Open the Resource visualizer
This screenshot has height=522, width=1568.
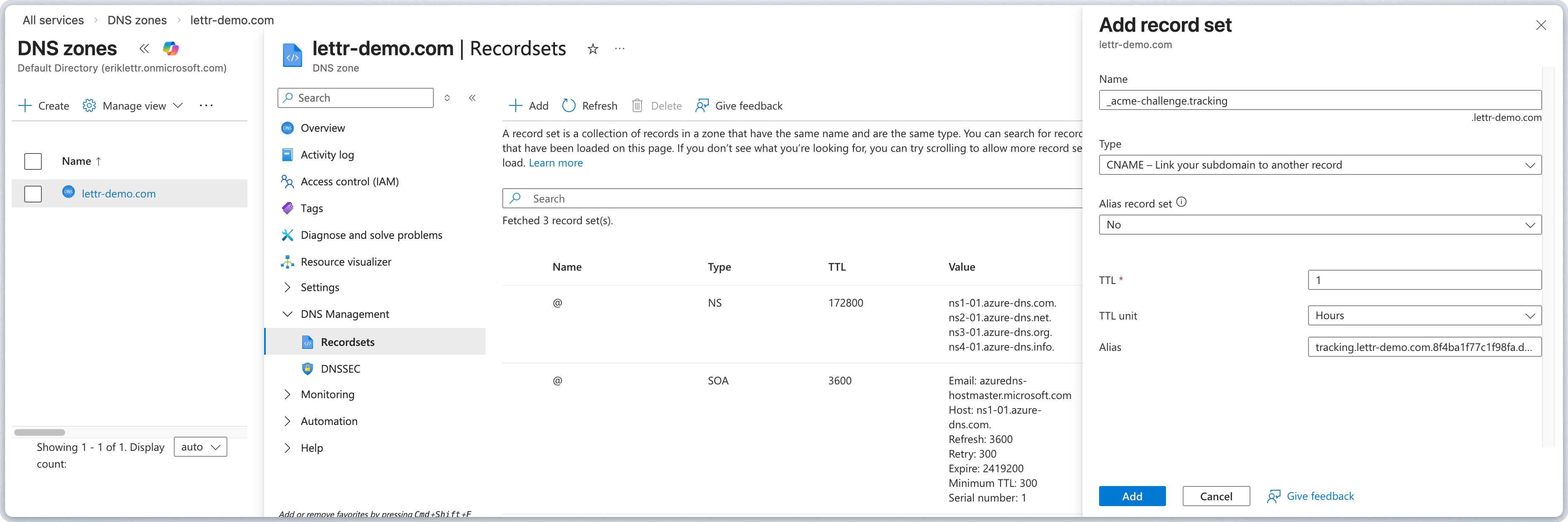click(x=346, y=261)
